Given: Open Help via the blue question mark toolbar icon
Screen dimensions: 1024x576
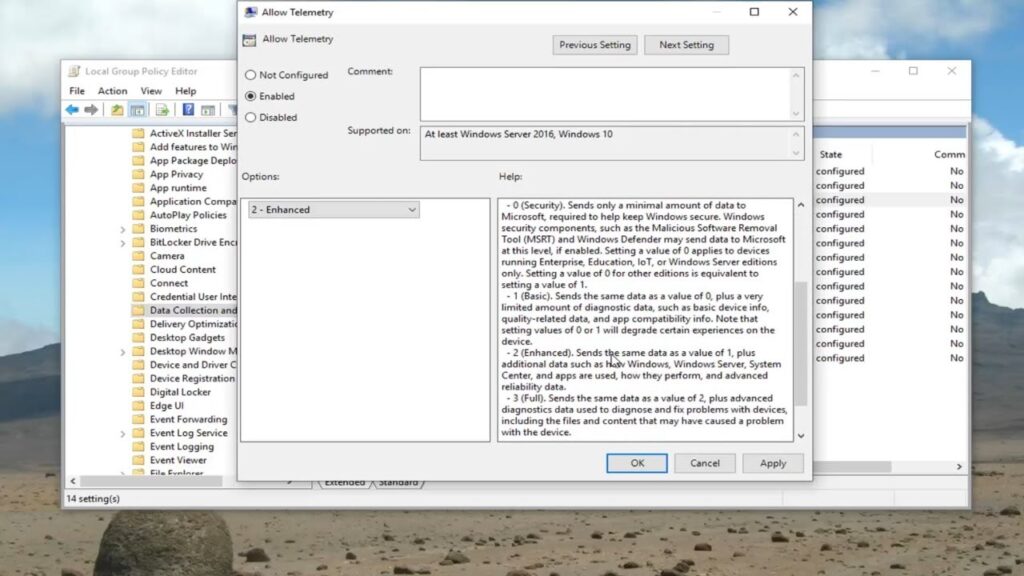Looking at the screenshot, I should click(x=188, y=110).
